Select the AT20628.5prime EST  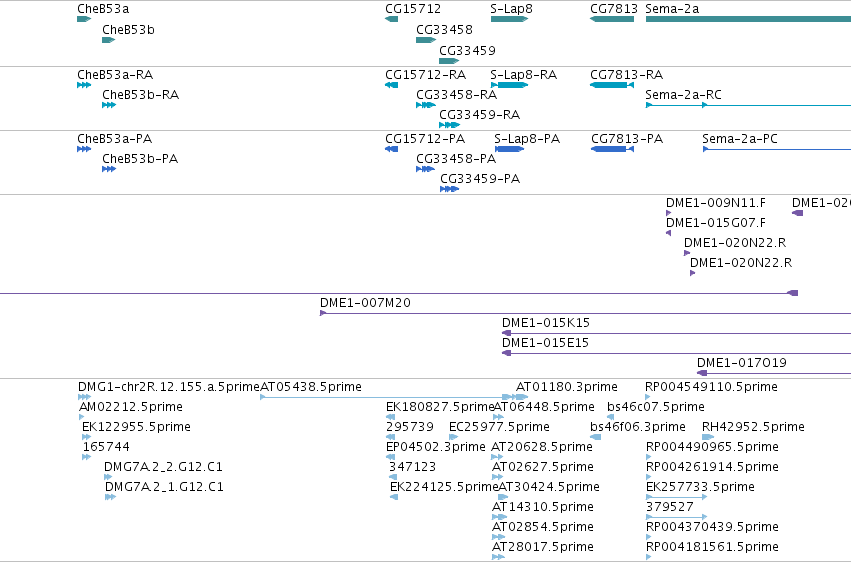click(x=497, y=457)
